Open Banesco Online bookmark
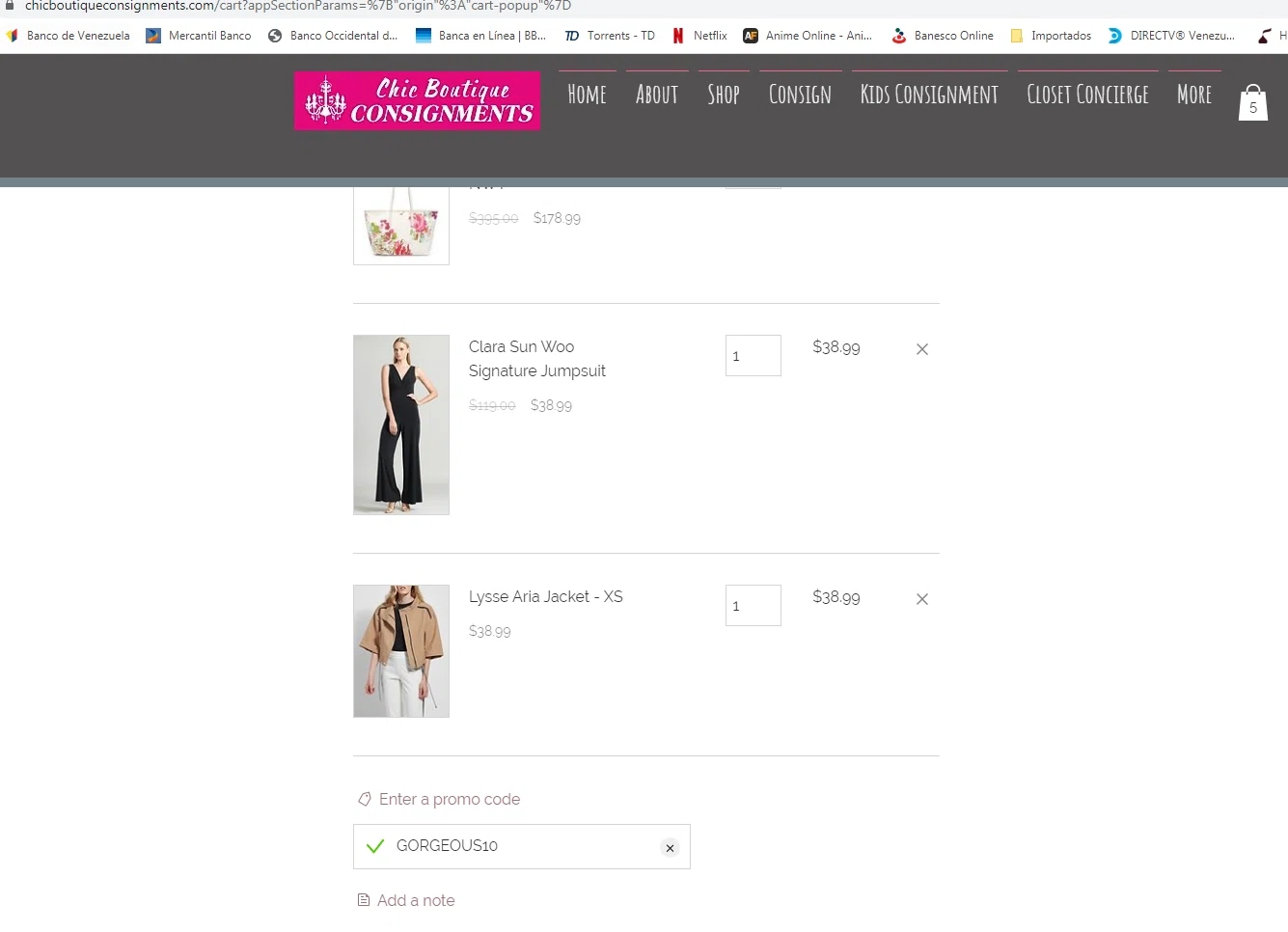 click(x=943, y=36)
